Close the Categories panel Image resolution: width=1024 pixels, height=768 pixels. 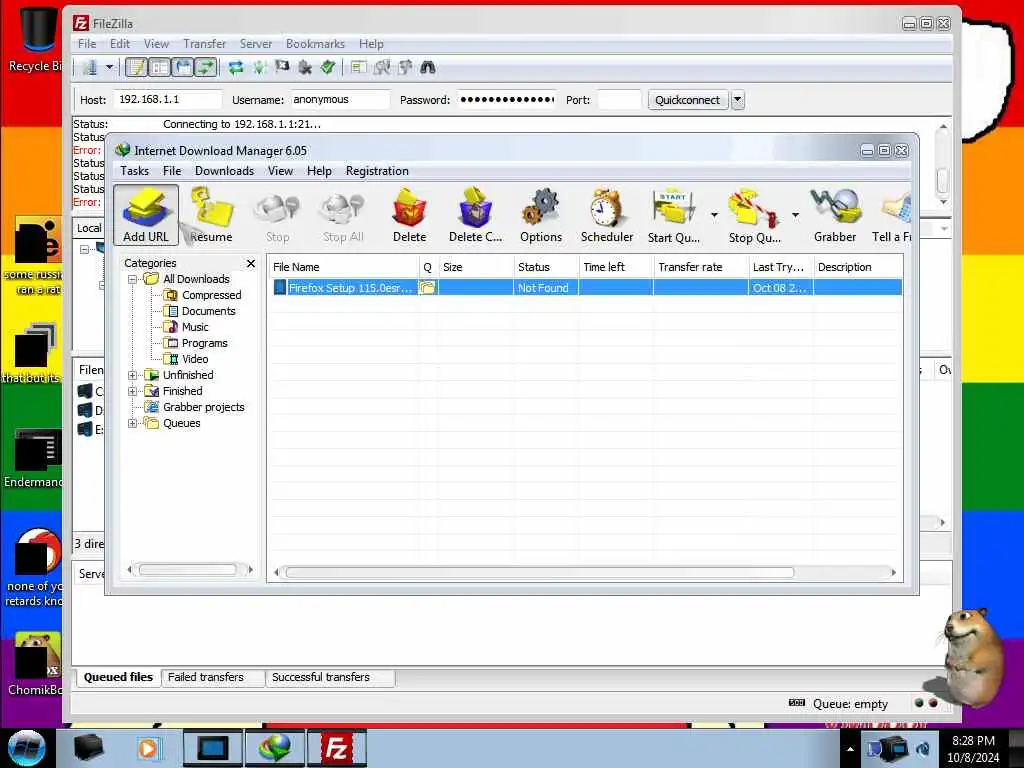pyautogui.click(x=251, y=263)
